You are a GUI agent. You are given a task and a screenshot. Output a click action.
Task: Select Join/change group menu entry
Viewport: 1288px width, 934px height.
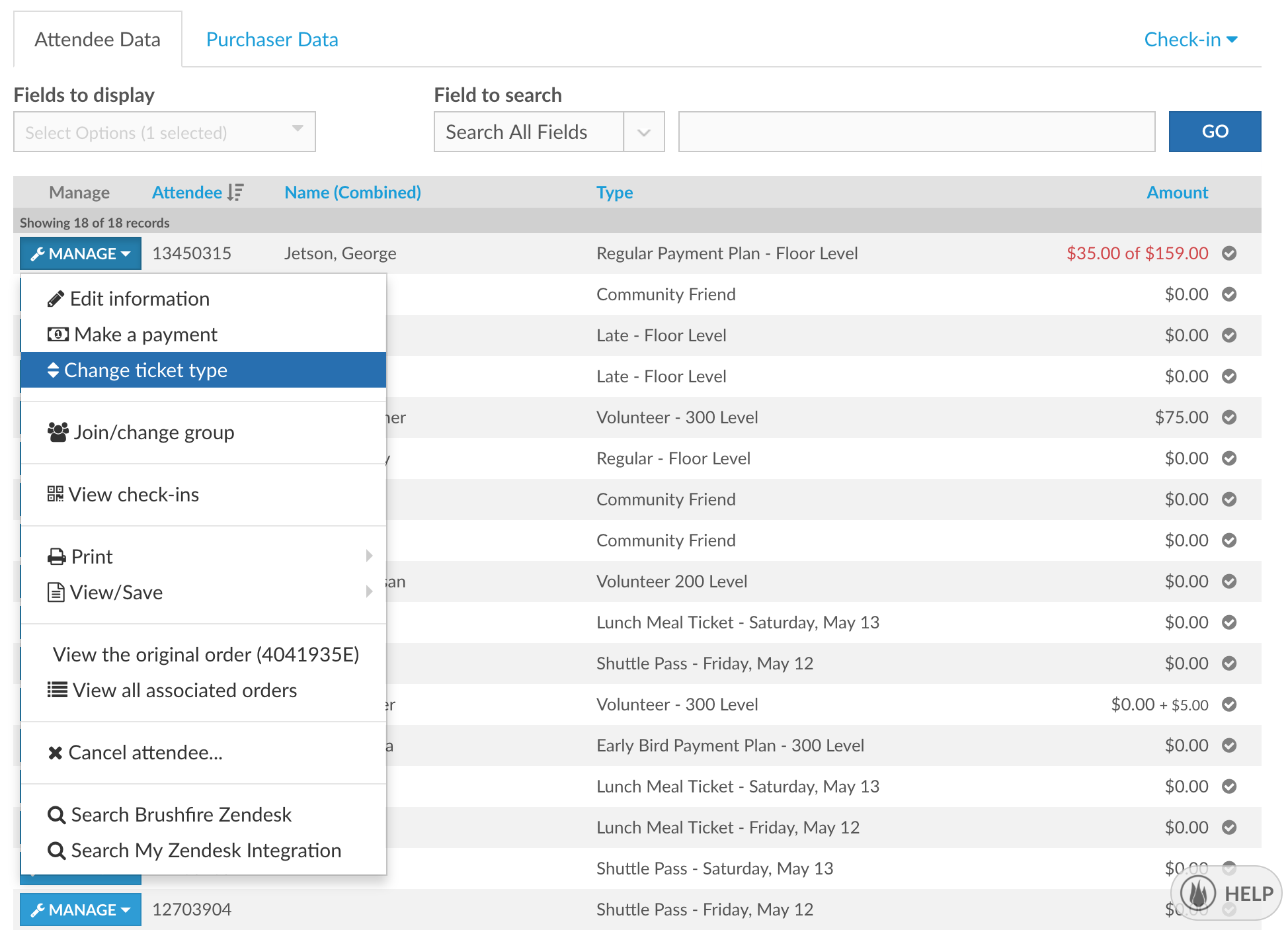(x=204, y=433)
